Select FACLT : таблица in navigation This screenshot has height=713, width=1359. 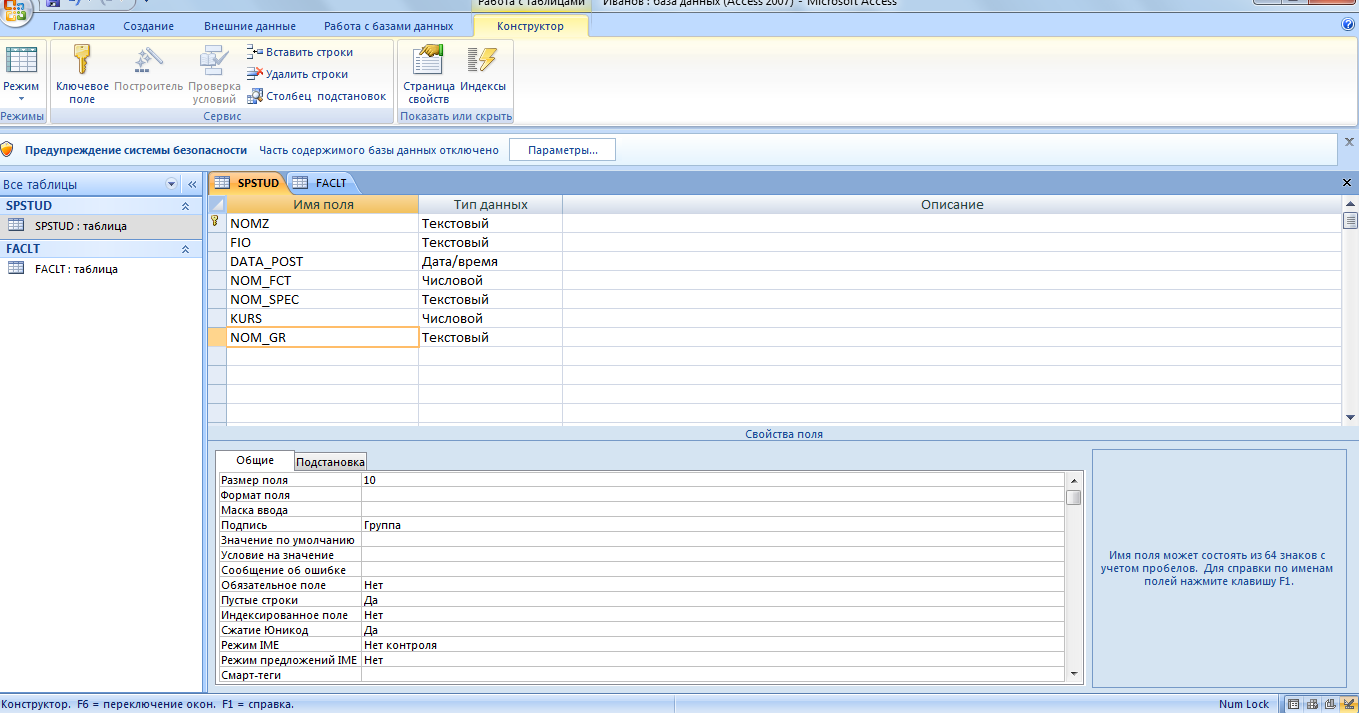pyautogui.click(x=100, y=269)
